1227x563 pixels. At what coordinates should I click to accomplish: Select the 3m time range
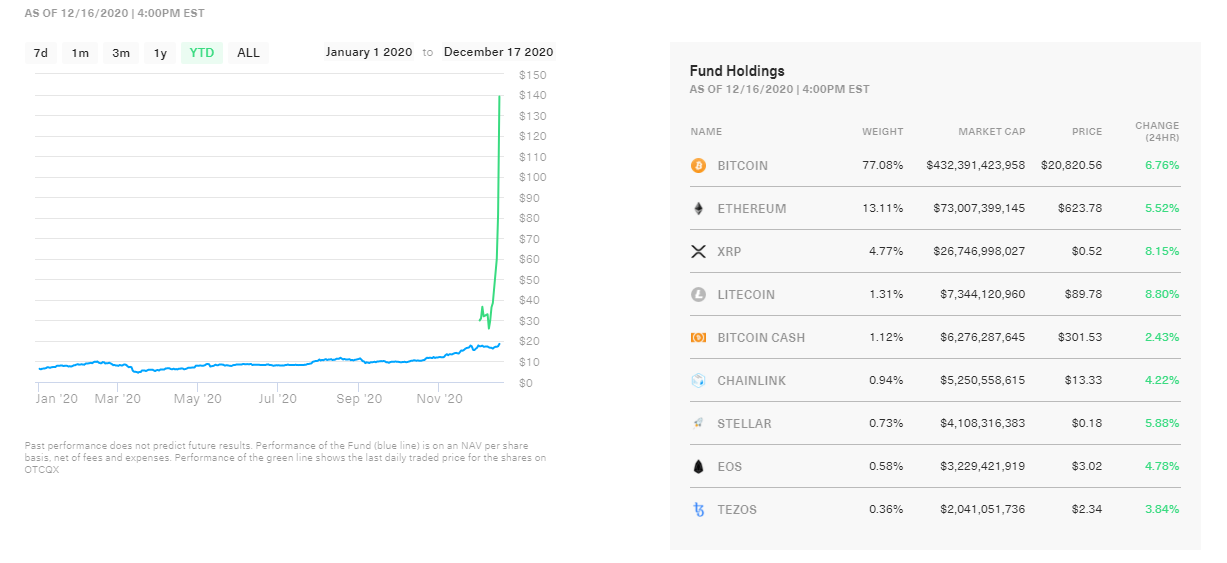(121, 53)
